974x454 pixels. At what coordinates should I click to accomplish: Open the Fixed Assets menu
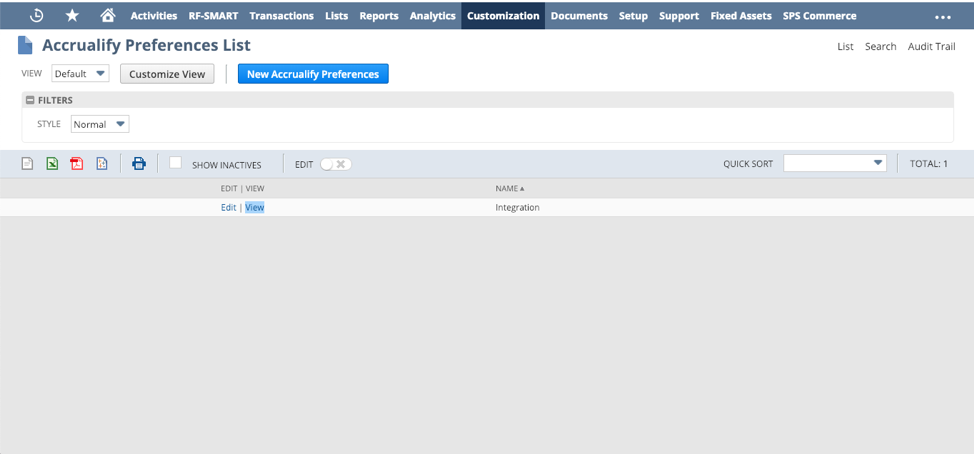[741, 16]
